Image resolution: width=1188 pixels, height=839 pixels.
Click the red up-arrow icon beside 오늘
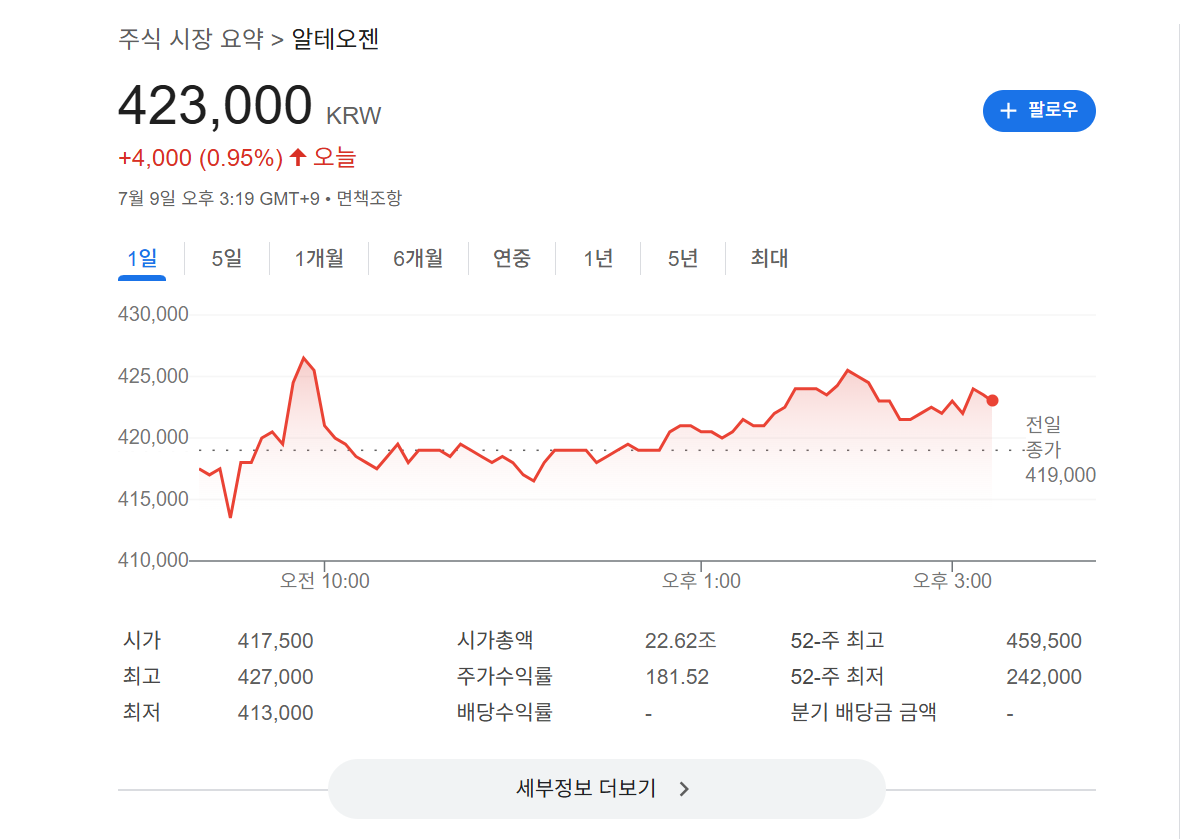point(298,157)
